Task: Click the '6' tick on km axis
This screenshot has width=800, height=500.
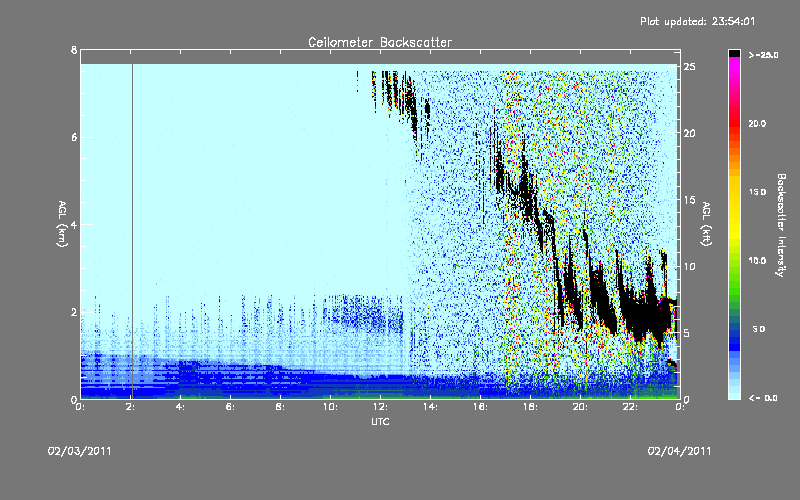Action: [74, 137]
